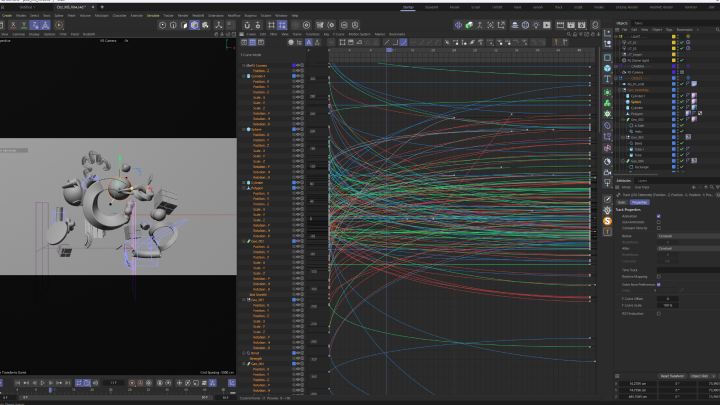Click the record keyframe icon in timeline bar
Viewport: 720px width, 405px height.
click(132, 382)
